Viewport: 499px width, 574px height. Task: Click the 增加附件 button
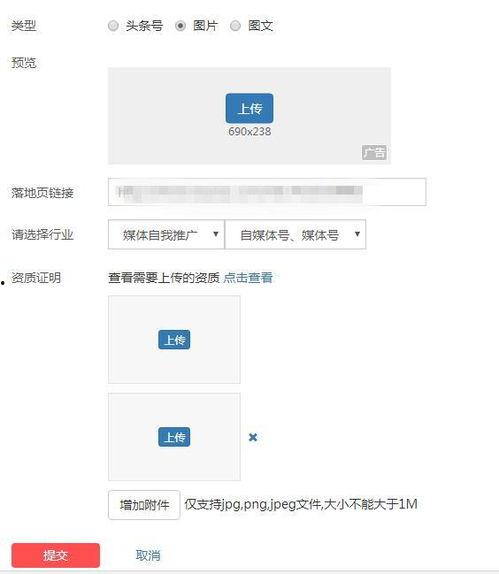pyautogui.click(x=144, y=505)
